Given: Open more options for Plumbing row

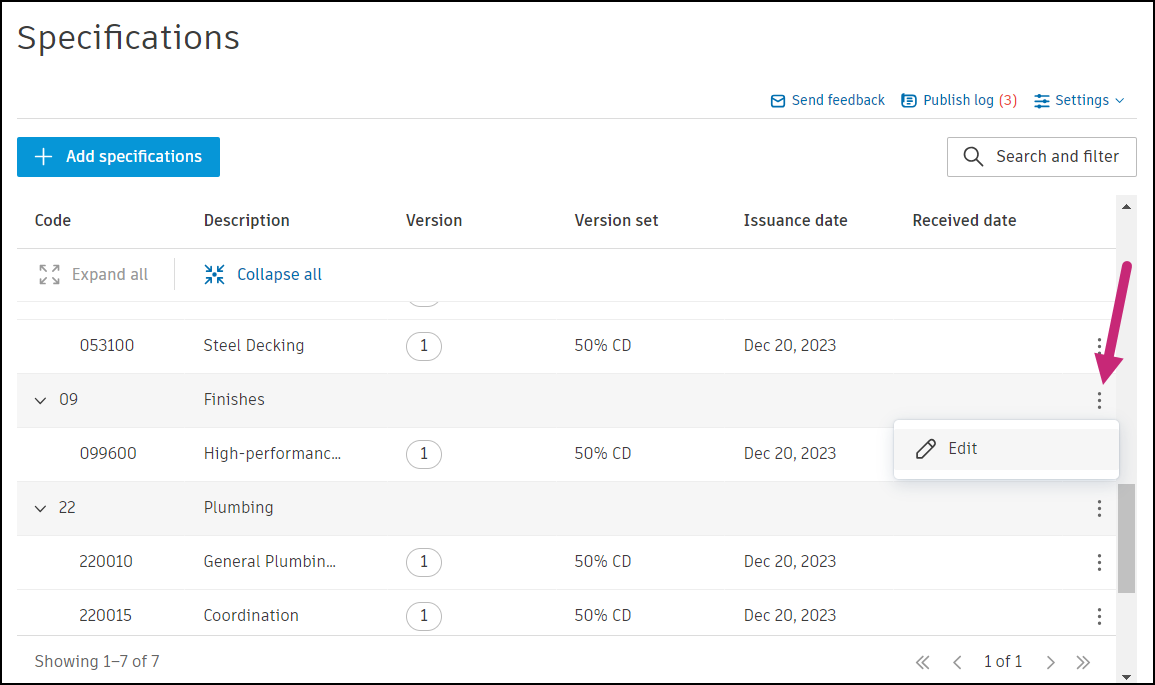Looking at the screenshot, I should coord(1099,508).
